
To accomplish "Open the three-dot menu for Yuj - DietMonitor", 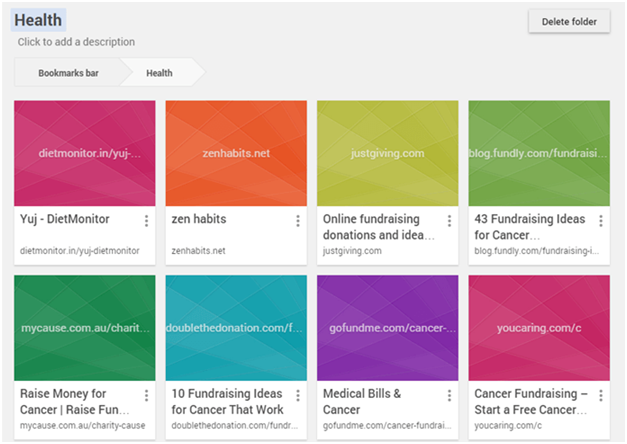I will (146, 221).
